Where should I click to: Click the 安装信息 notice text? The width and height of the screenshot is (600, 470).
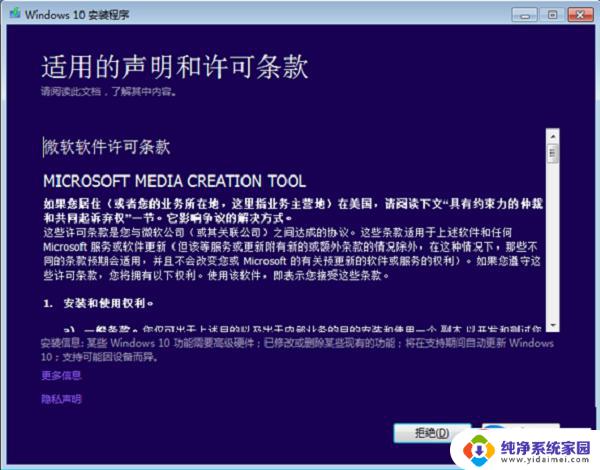[297, 349]
